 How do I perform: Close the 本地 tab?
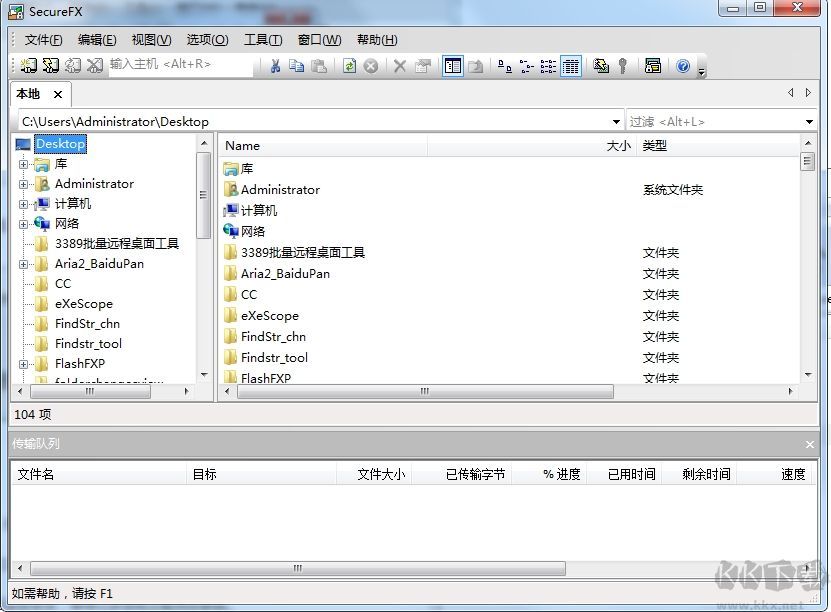pyautogui.click(x=58, y=95)
